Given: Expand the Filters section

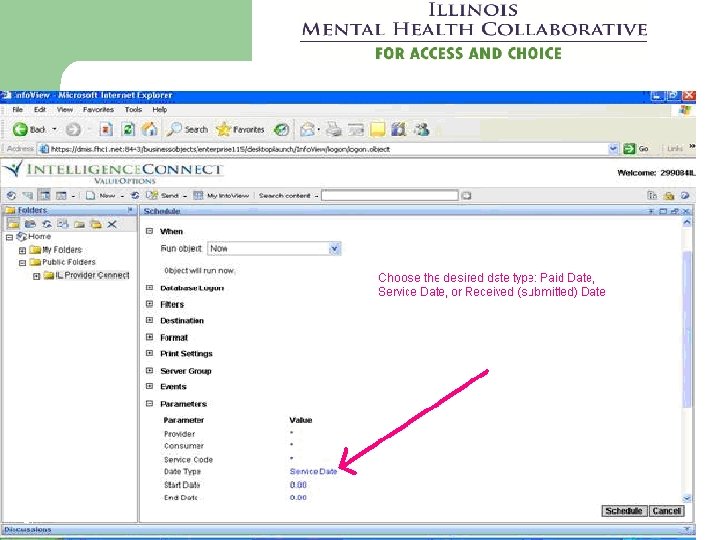Looking at the screenshot, I should [149, 304].
